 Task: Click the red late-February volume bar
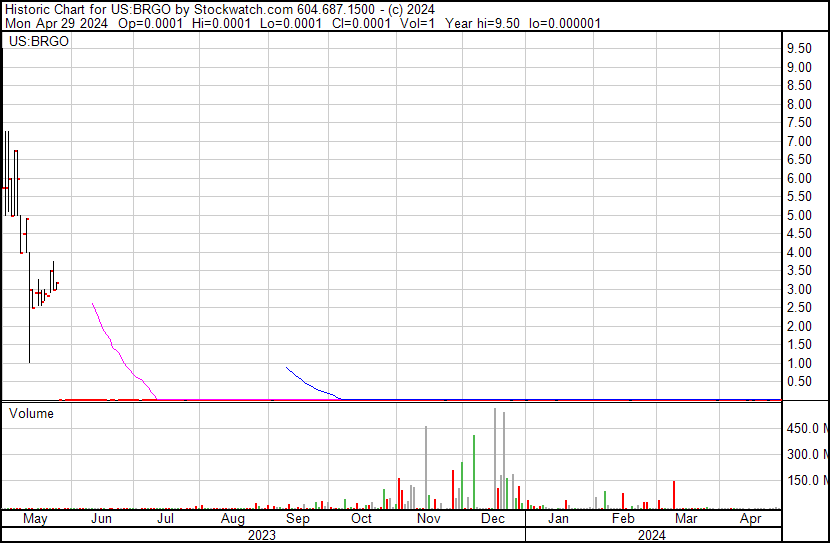[x=674, y=495]
